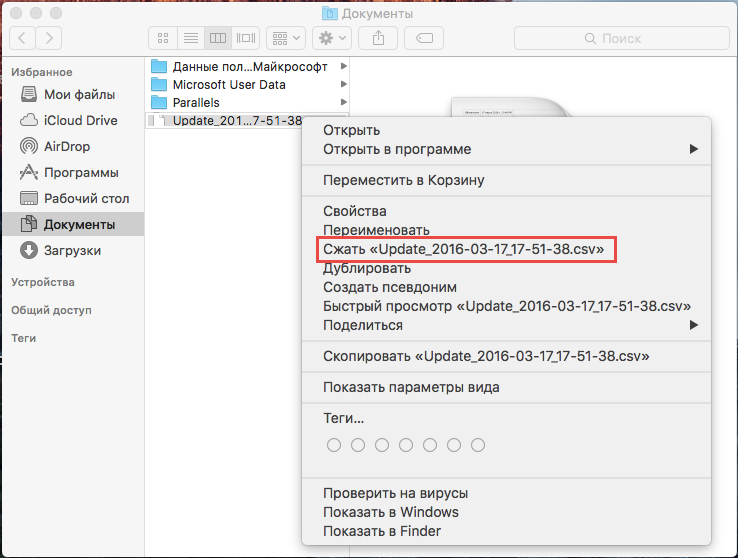Choose Переместить в Корзину
The height and width of the screenshot is (558, 738).
tap(506, 180)
